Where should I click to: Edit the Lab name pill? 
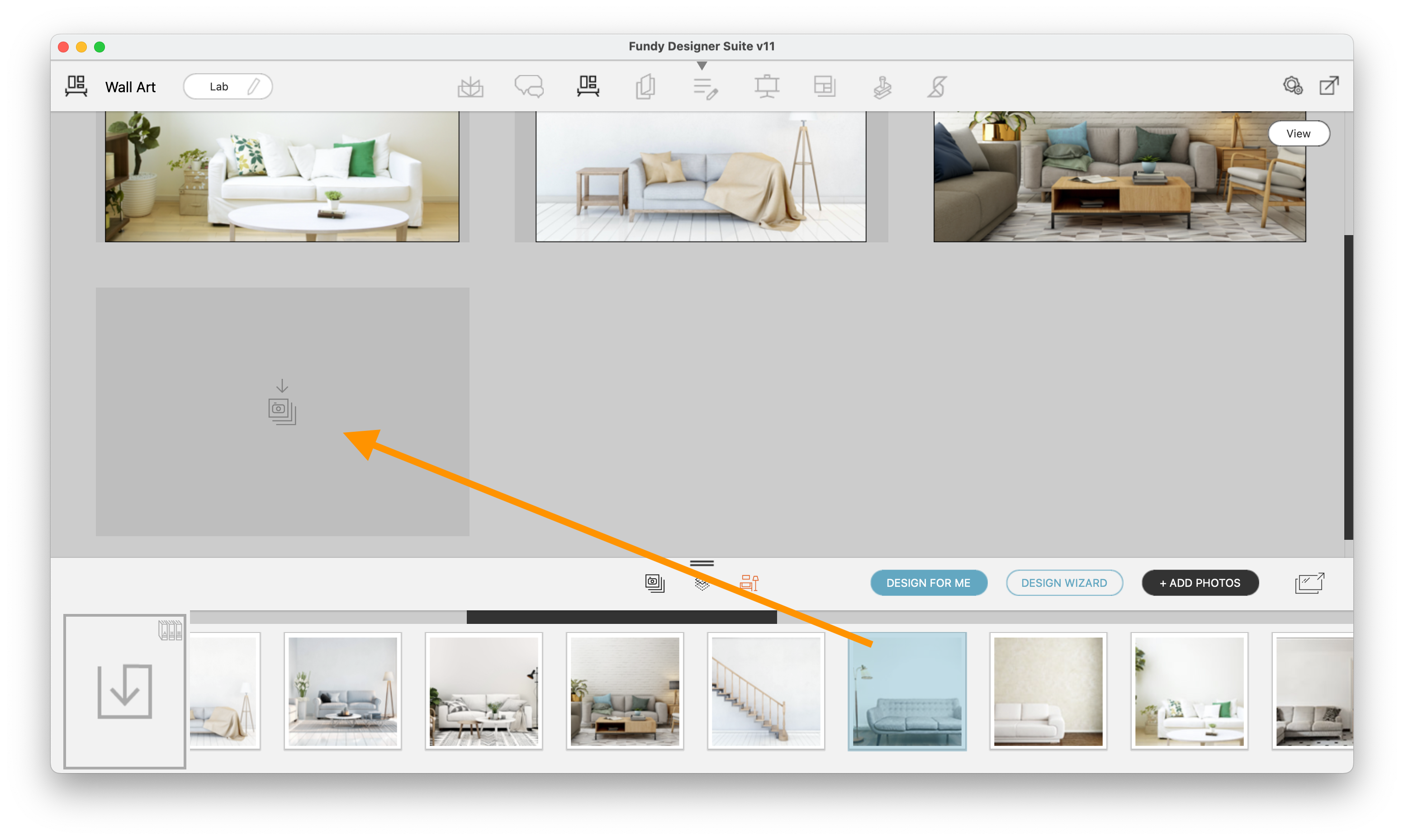click(x=228, y=87)
